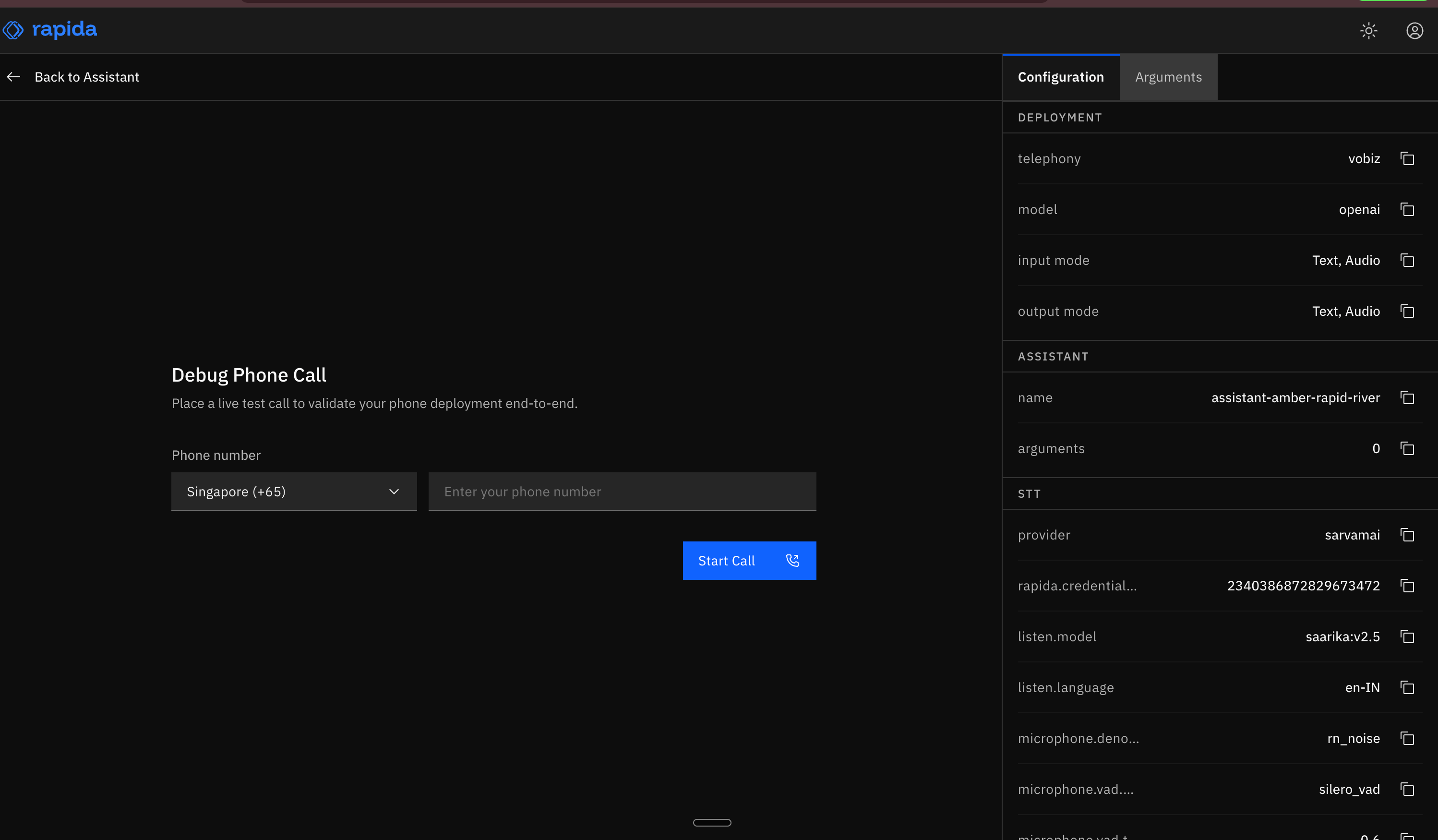The image size is (1438, 840).
Task: Click the back arrow icon
Action: tap(14, 76)
